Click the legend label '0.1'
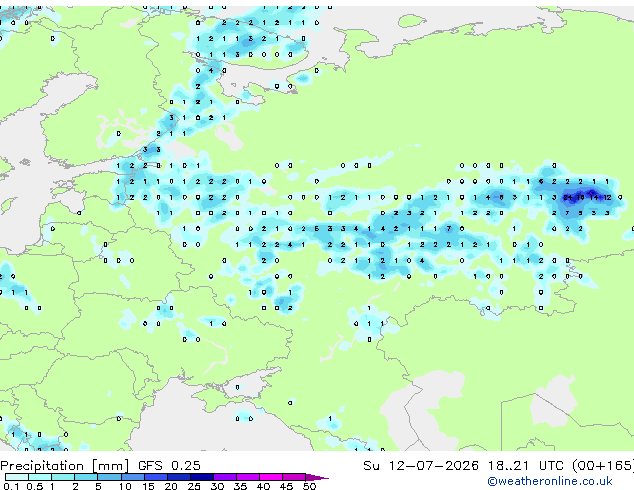 click(x=11, y=486)
